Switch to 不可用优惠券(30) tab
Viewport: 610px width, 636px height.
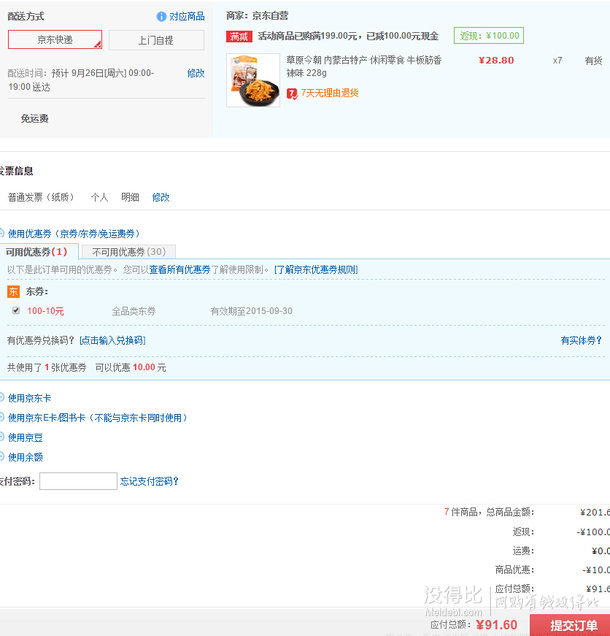(x=129, y=252)
